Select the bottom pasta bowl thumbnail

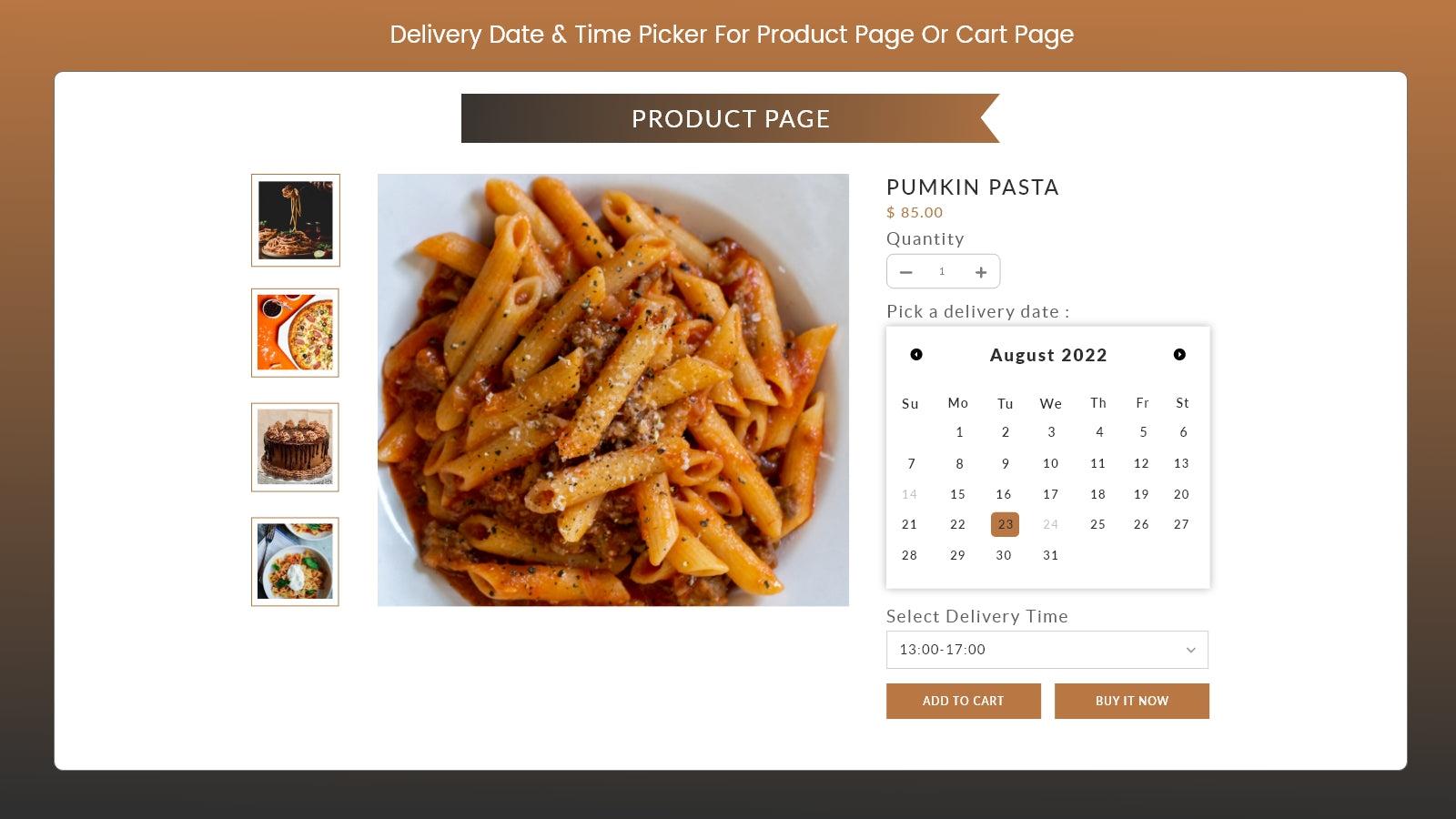[295, 561]
